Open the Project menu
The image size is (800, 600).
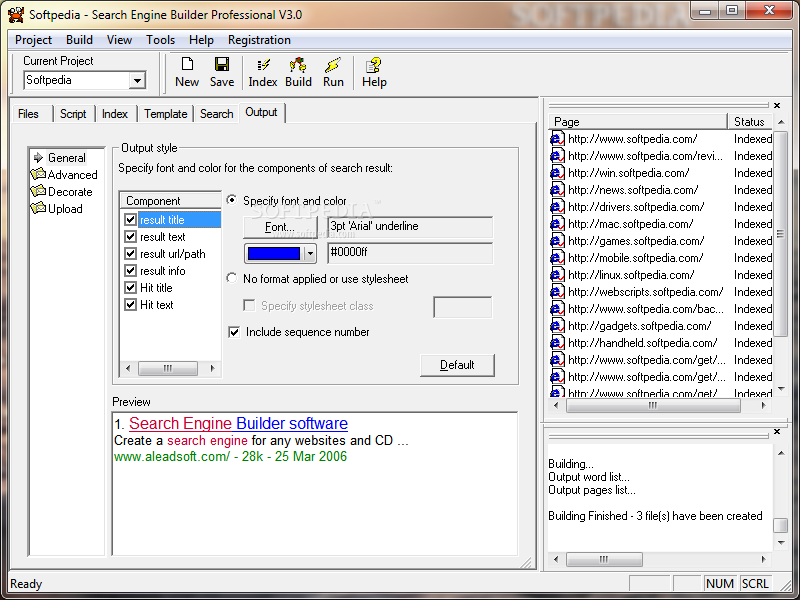(33, 40)
